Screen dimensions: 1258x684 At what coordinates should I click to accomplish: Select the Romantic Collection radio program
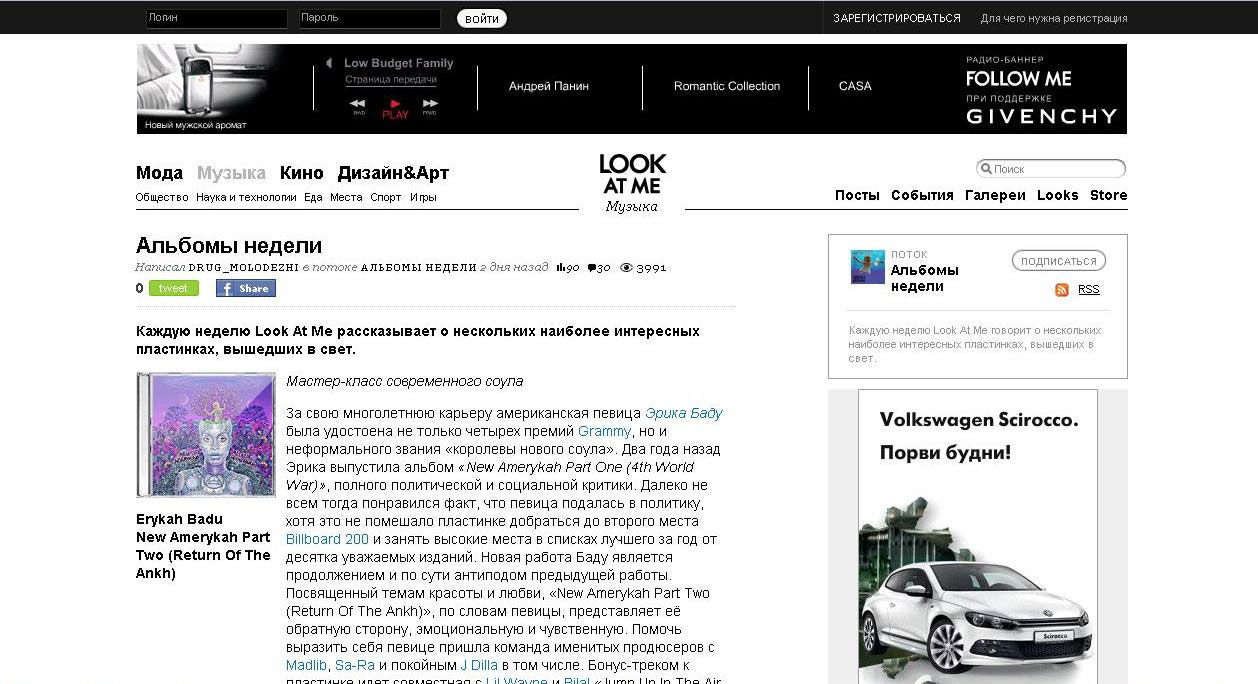click(x=727, y=86)
